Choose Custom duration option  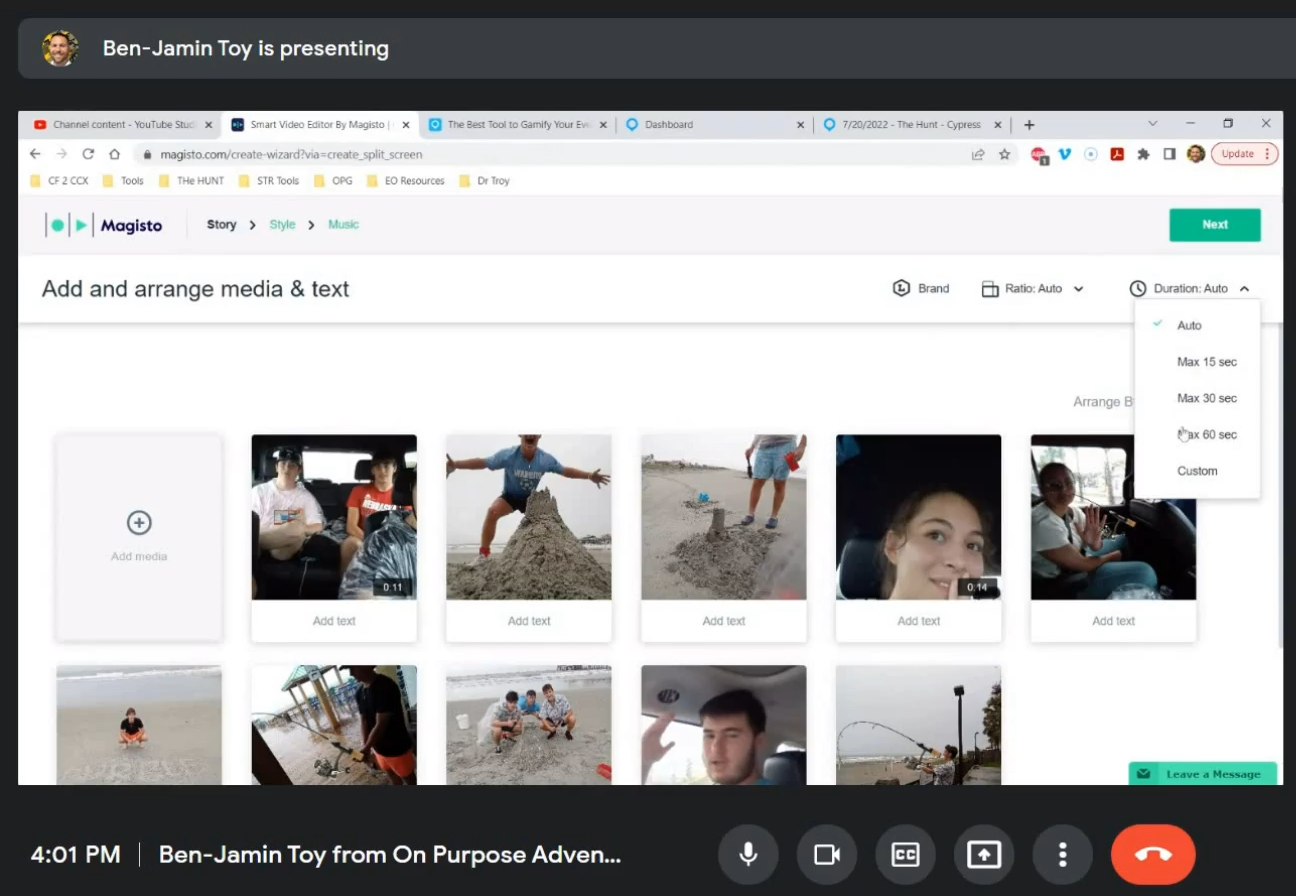click(x=1197, y=471)
